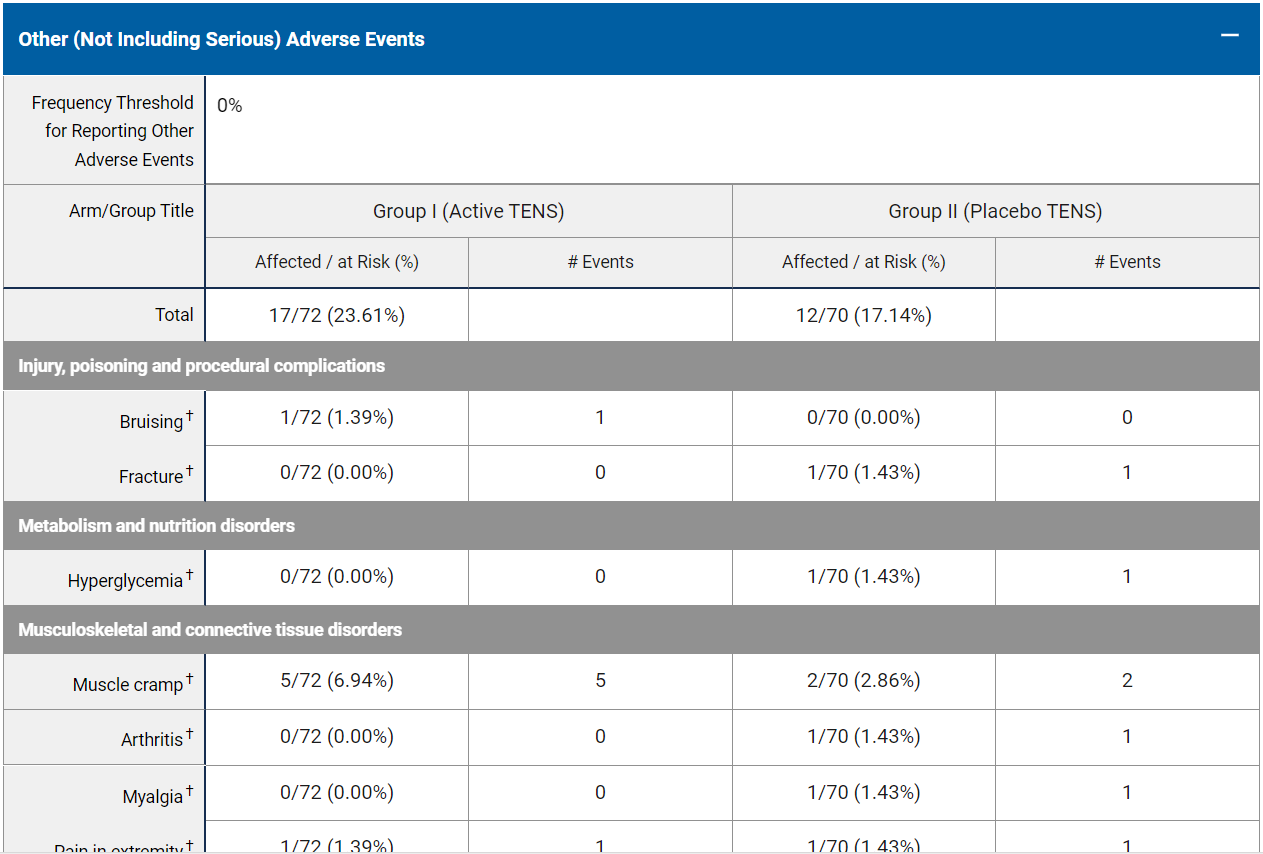Click the 12/70 (17.14%) total cell

(864, 315)
